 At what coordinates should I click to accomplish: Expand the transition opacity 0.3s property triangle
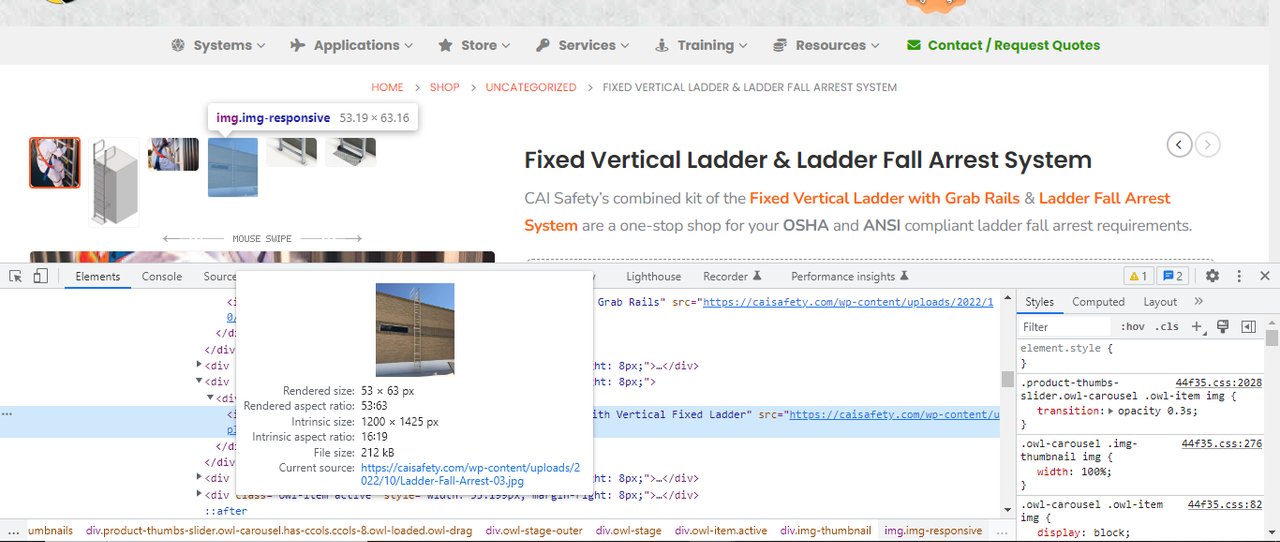pyautogui.click(x=1113, y=411)
